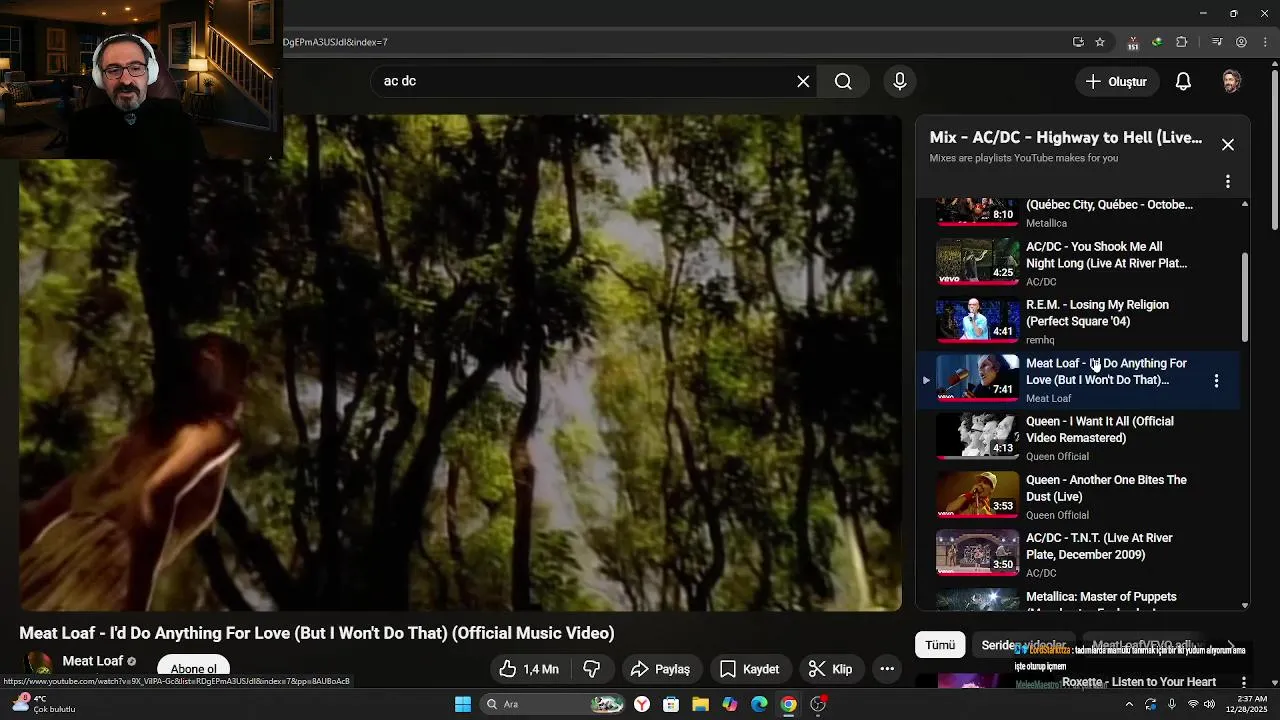Open the green download manager extension
The image size is (1280, 720).
coord(1157,42)
